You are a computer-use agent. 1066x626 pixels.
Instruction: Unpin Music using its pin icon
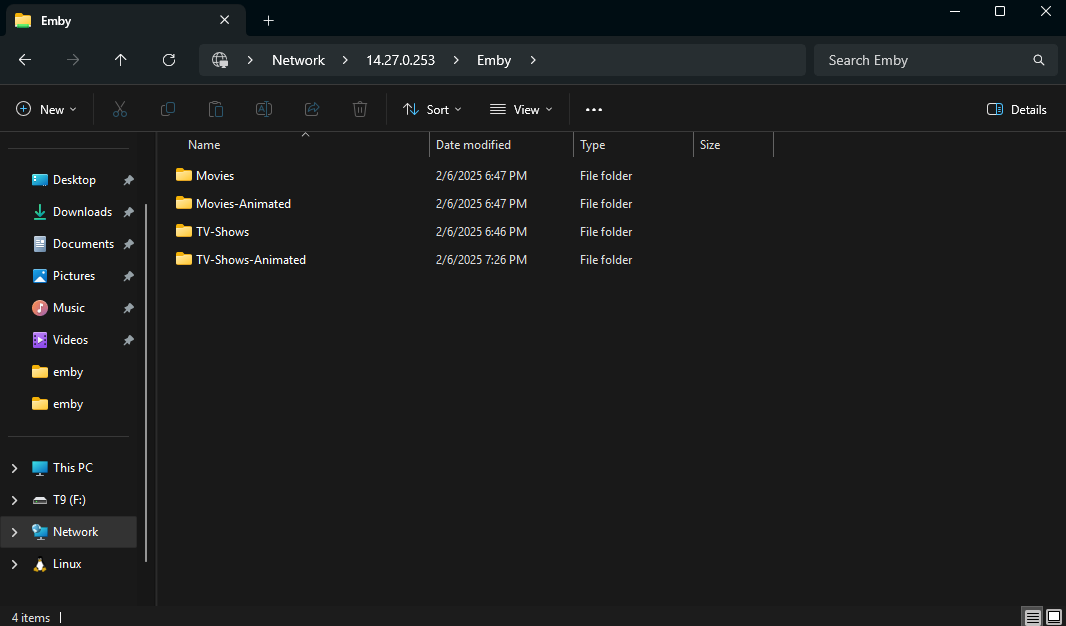pyautogui.click(x=128, y=308)
